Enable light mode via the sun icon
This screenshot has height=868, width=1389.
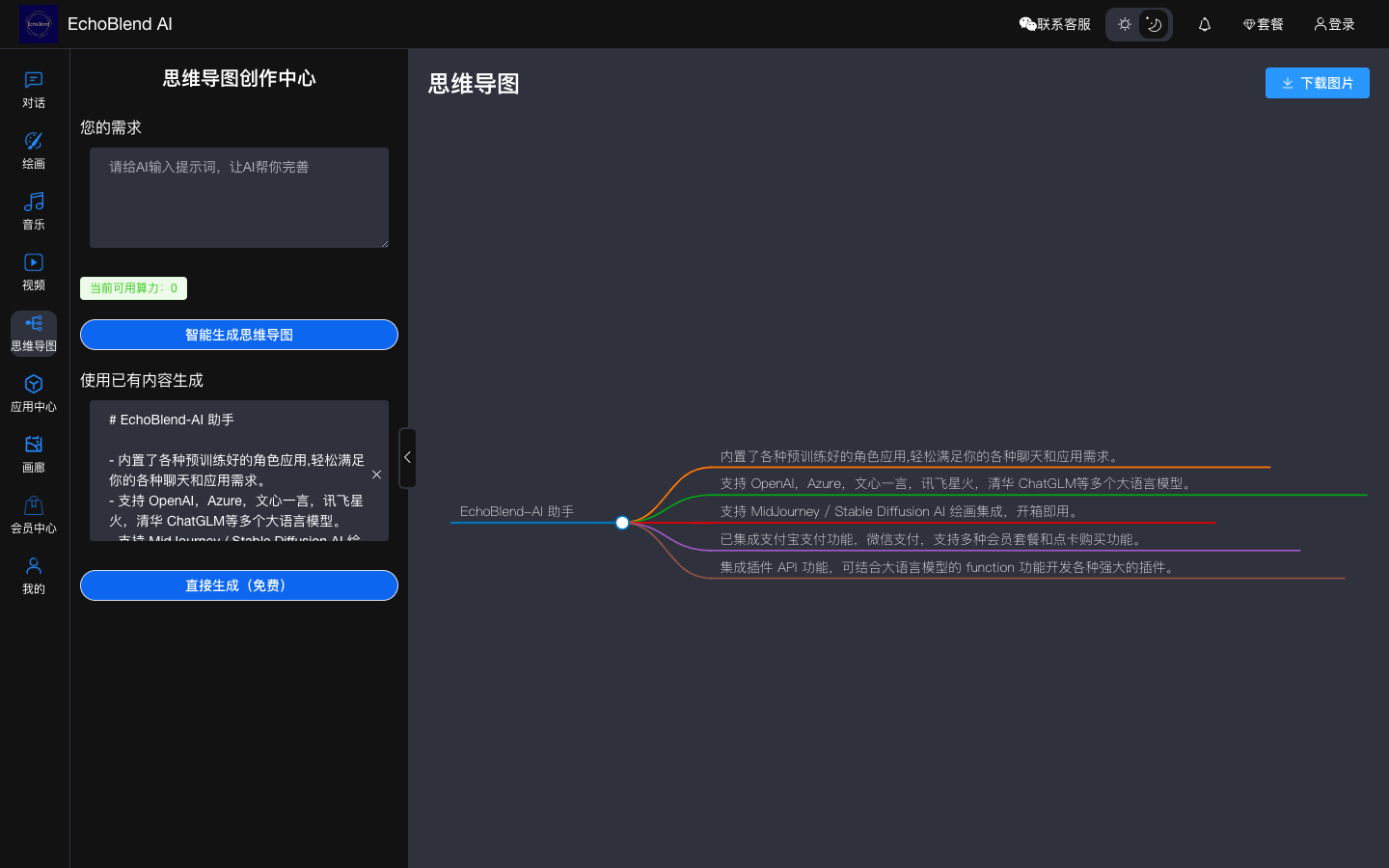tap(1125, 24)
